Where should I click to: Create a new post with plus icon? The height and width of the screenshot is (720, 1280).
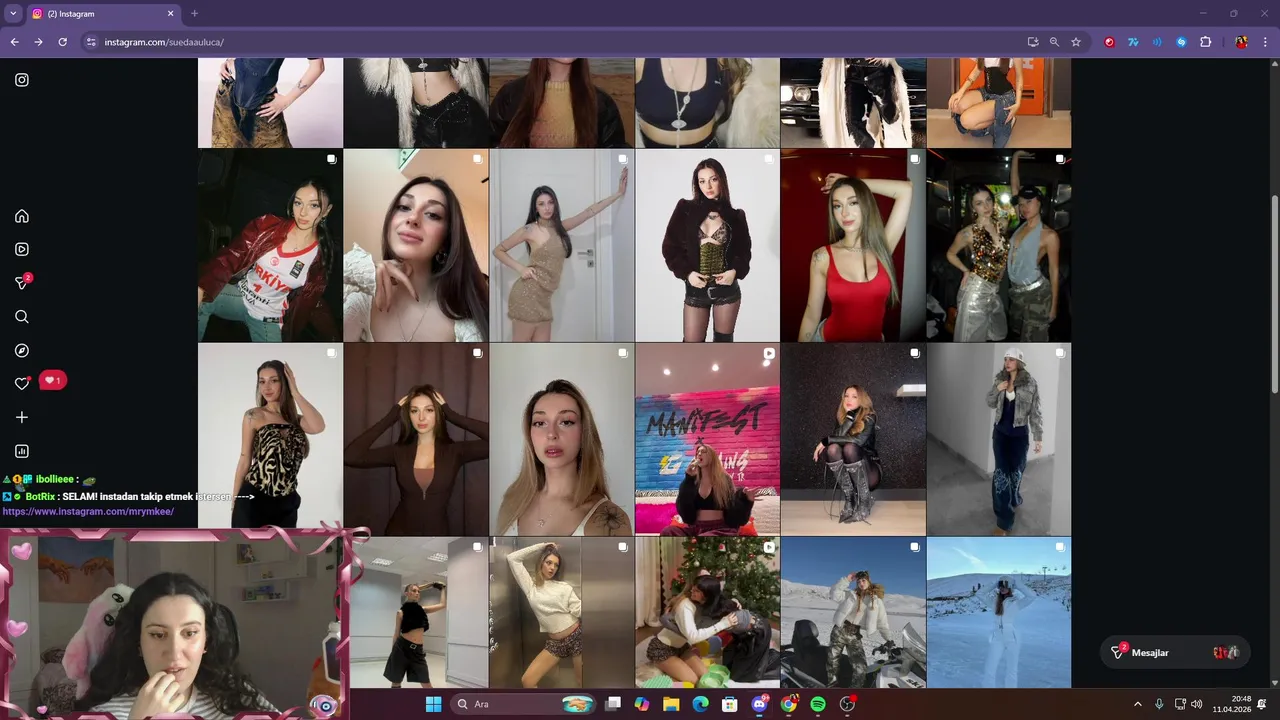(x=22, y=417)
